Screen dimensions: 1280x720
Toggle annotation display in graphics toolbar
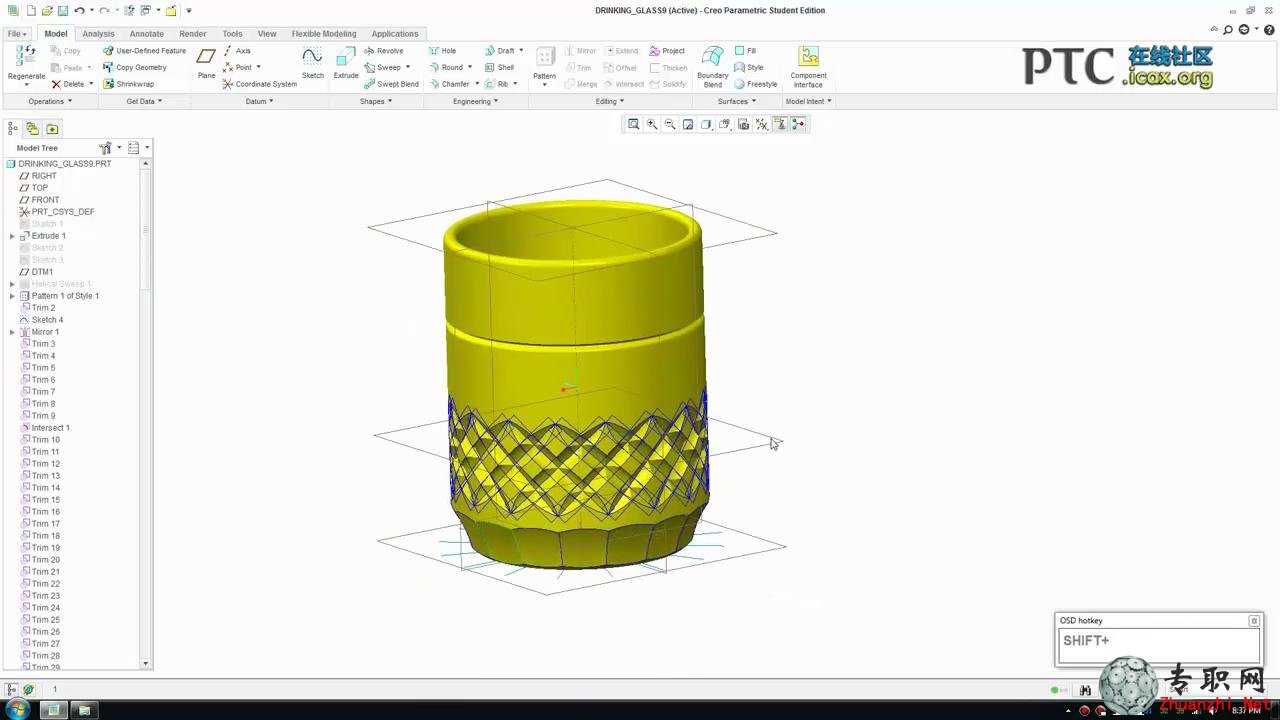click(780, 124)
